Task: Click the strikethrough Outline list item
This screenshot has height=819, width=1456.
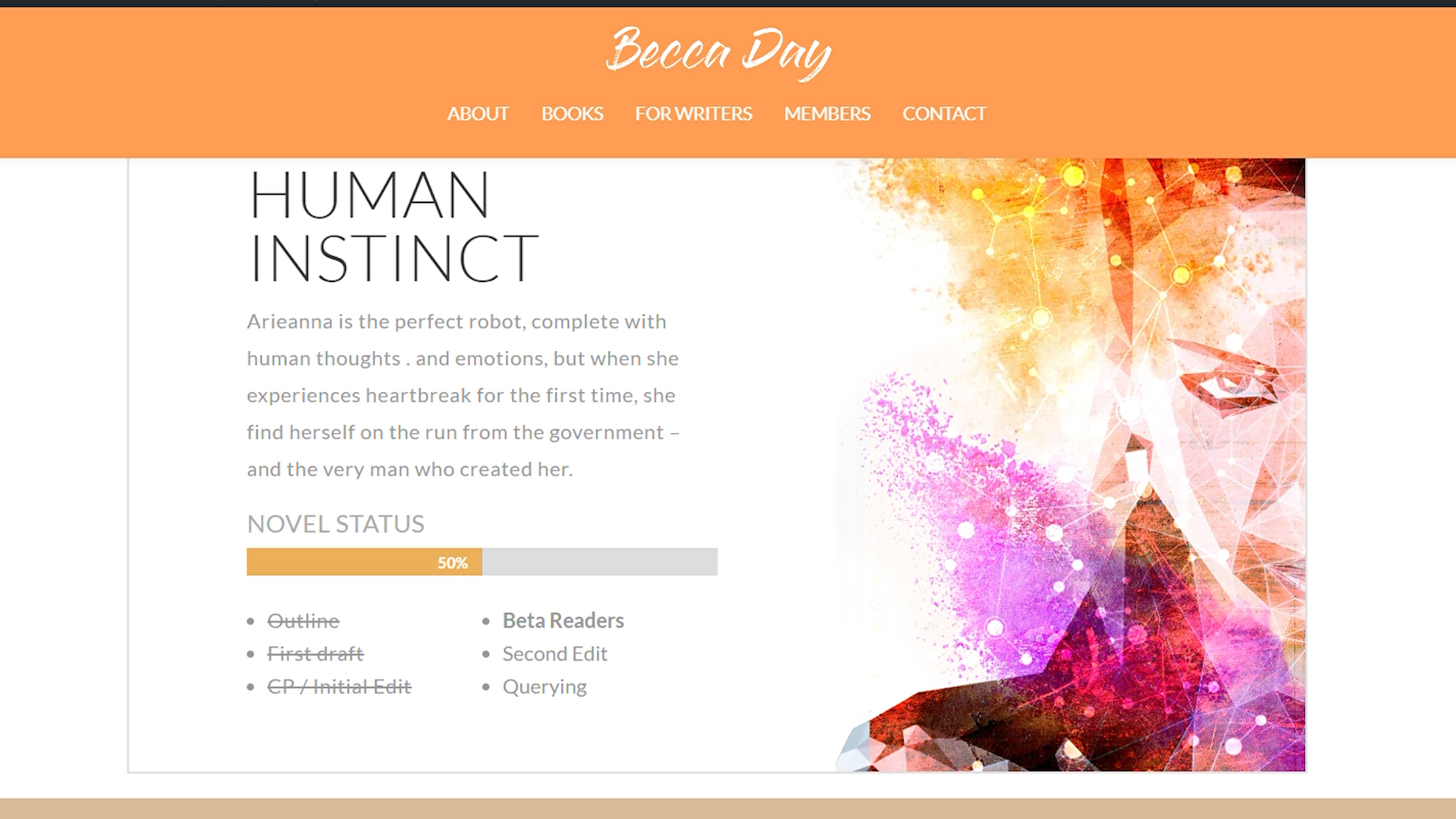Action: (303, 620)
